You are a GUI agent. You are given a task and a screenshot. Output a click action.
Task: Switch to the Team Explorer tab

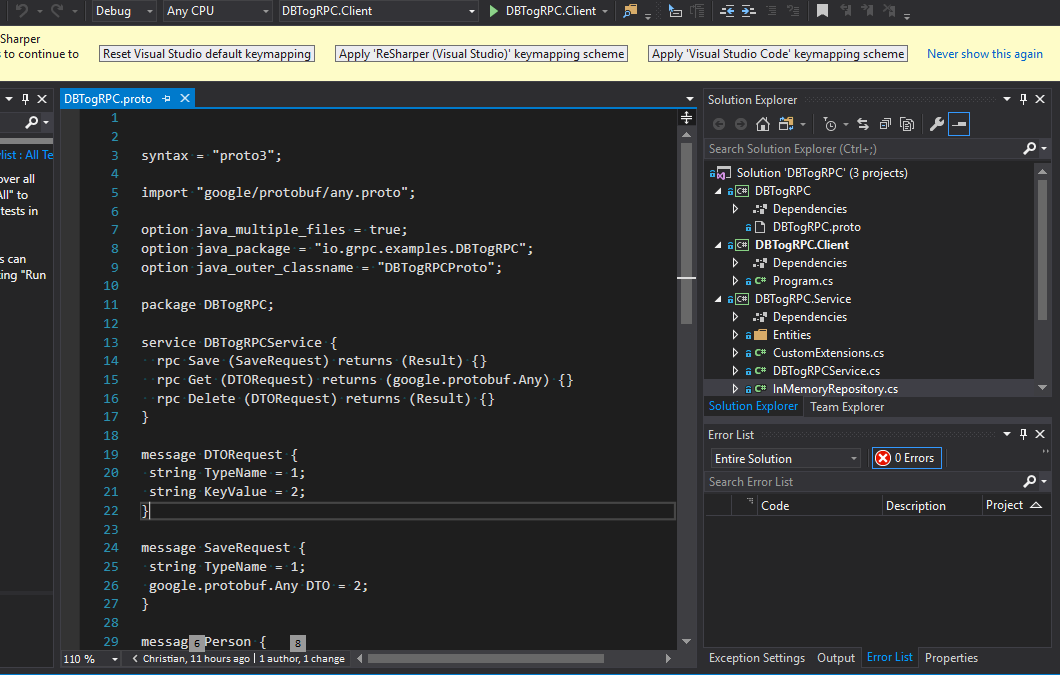click(847, 406)
